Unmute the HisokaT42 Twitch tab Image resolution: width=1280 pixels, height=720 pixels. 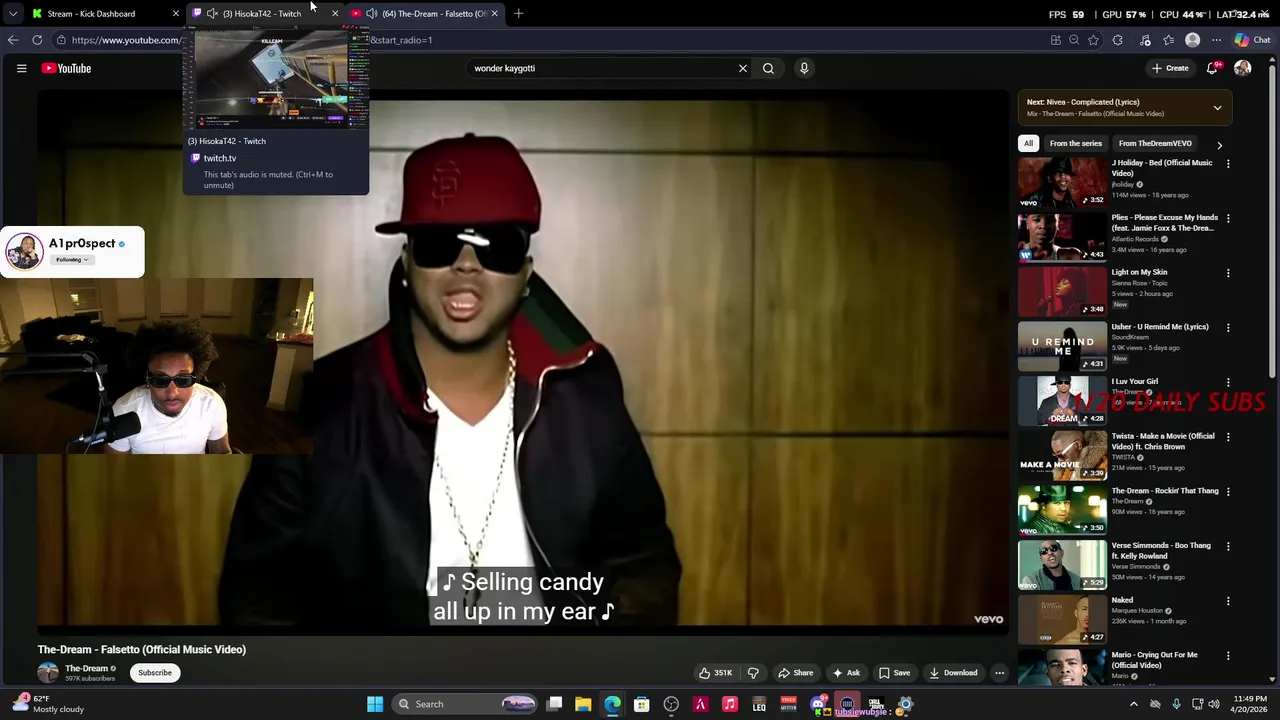(x=212, y=13)
